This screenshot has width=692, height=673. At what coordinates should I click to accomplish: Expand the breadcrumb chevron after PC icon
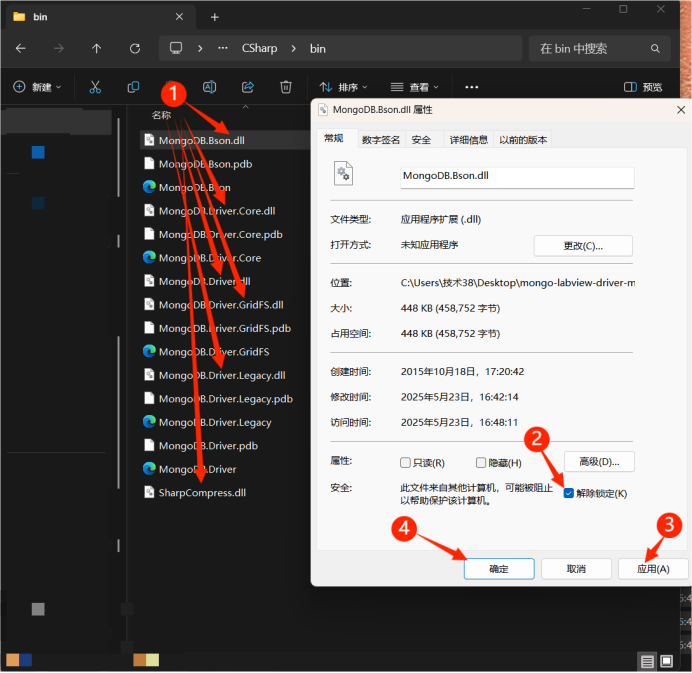200,49
